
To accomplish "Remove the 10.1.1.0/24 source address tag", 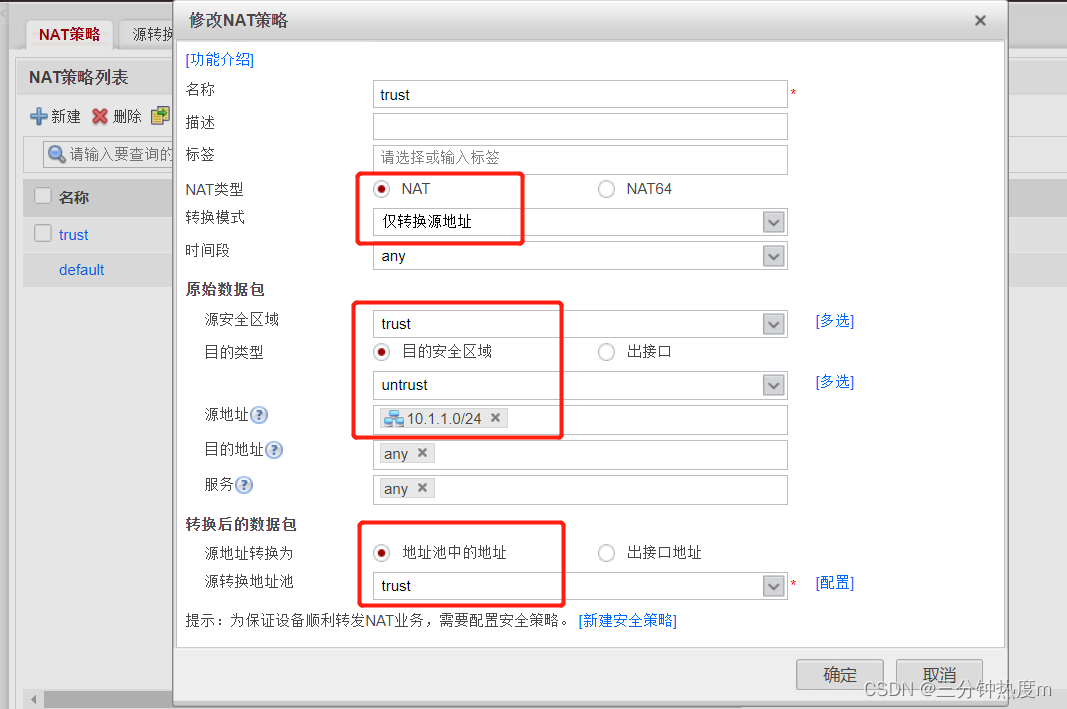I will tap(495, 418).
